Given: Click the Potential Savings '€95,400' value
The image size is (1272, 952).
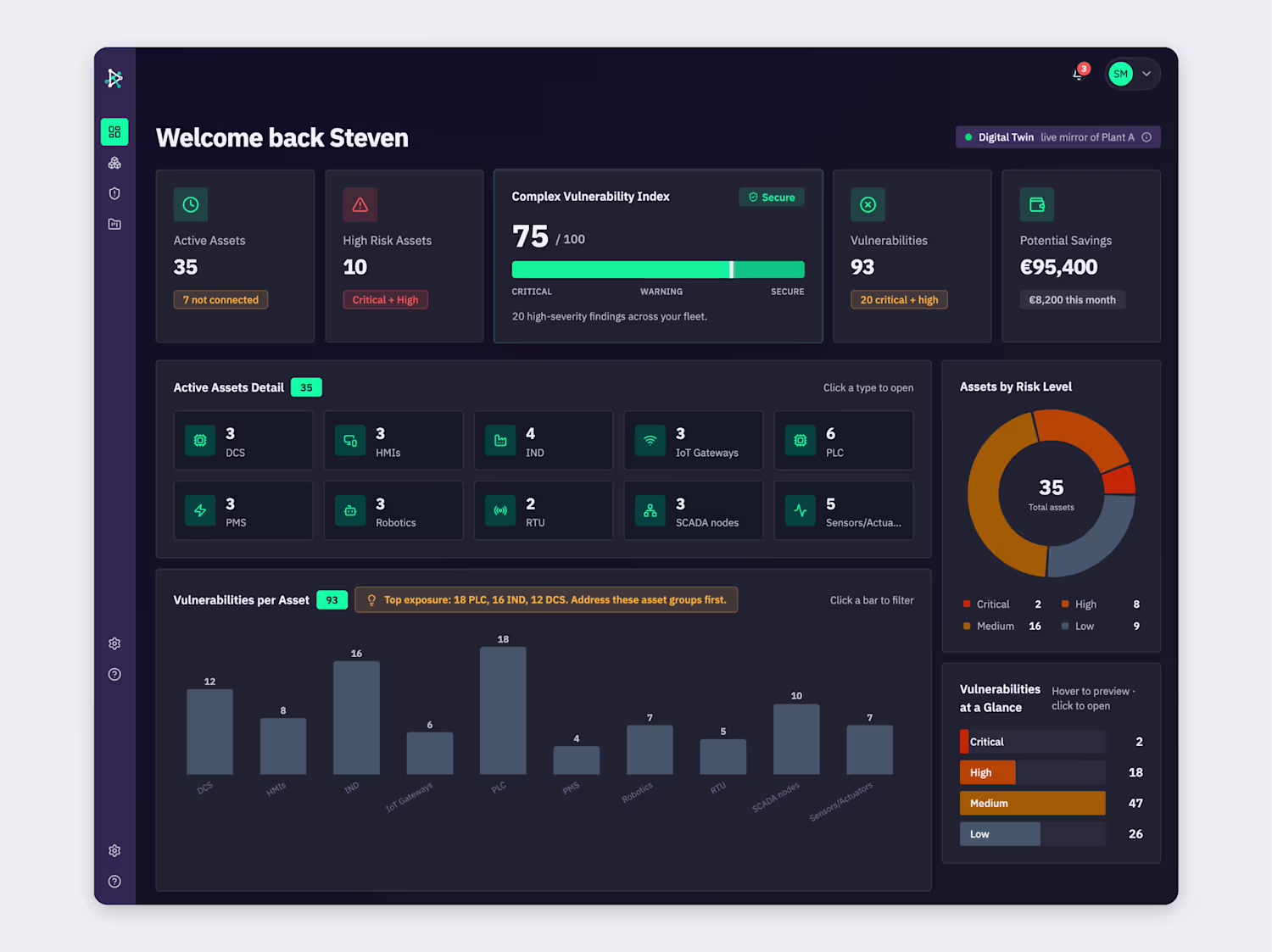Looking at the screenshot, I should (1058, 268).
